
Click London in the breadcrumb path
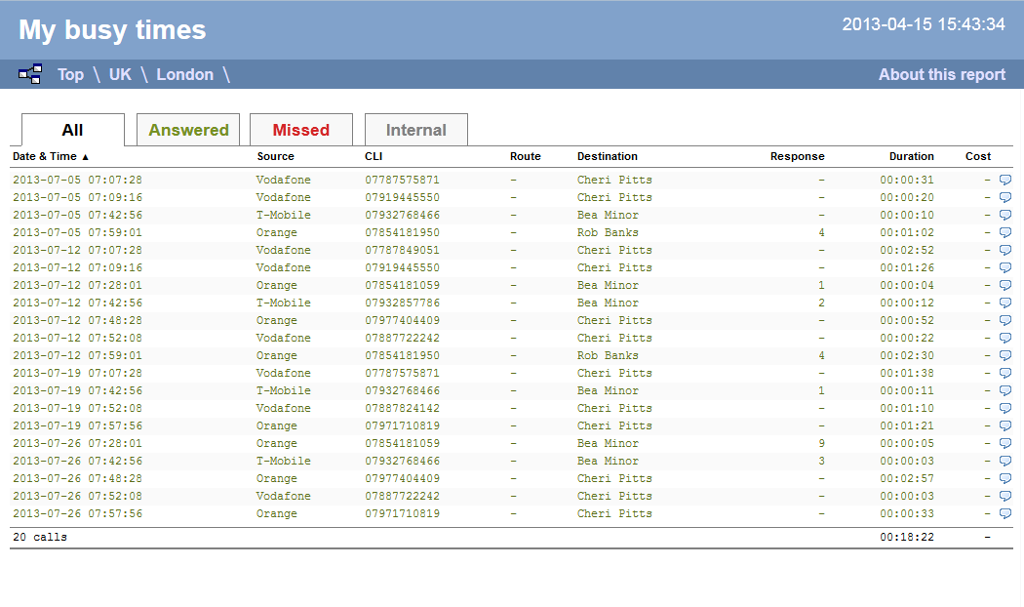coord(184,74)
